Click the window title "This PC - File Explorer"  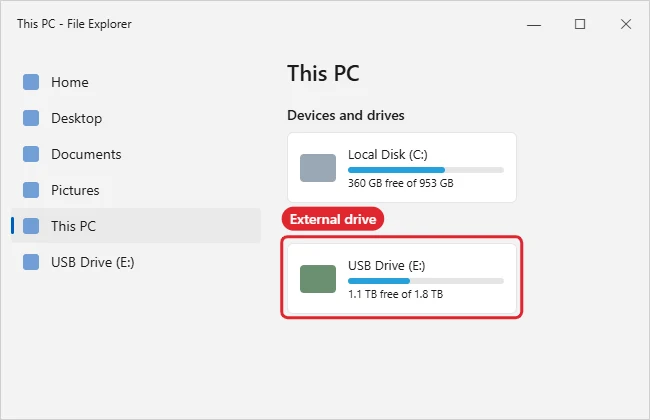pos(74,24)
